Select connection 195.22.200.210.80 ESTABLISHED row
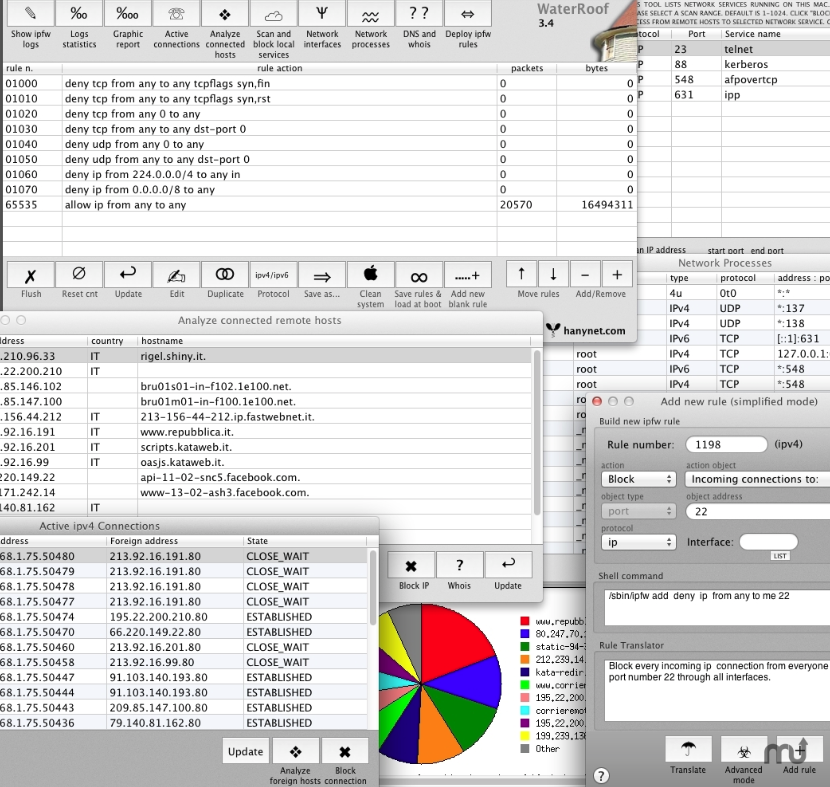Image resolution: width=830 pixels, height=787 pixels. pos(183,617)
